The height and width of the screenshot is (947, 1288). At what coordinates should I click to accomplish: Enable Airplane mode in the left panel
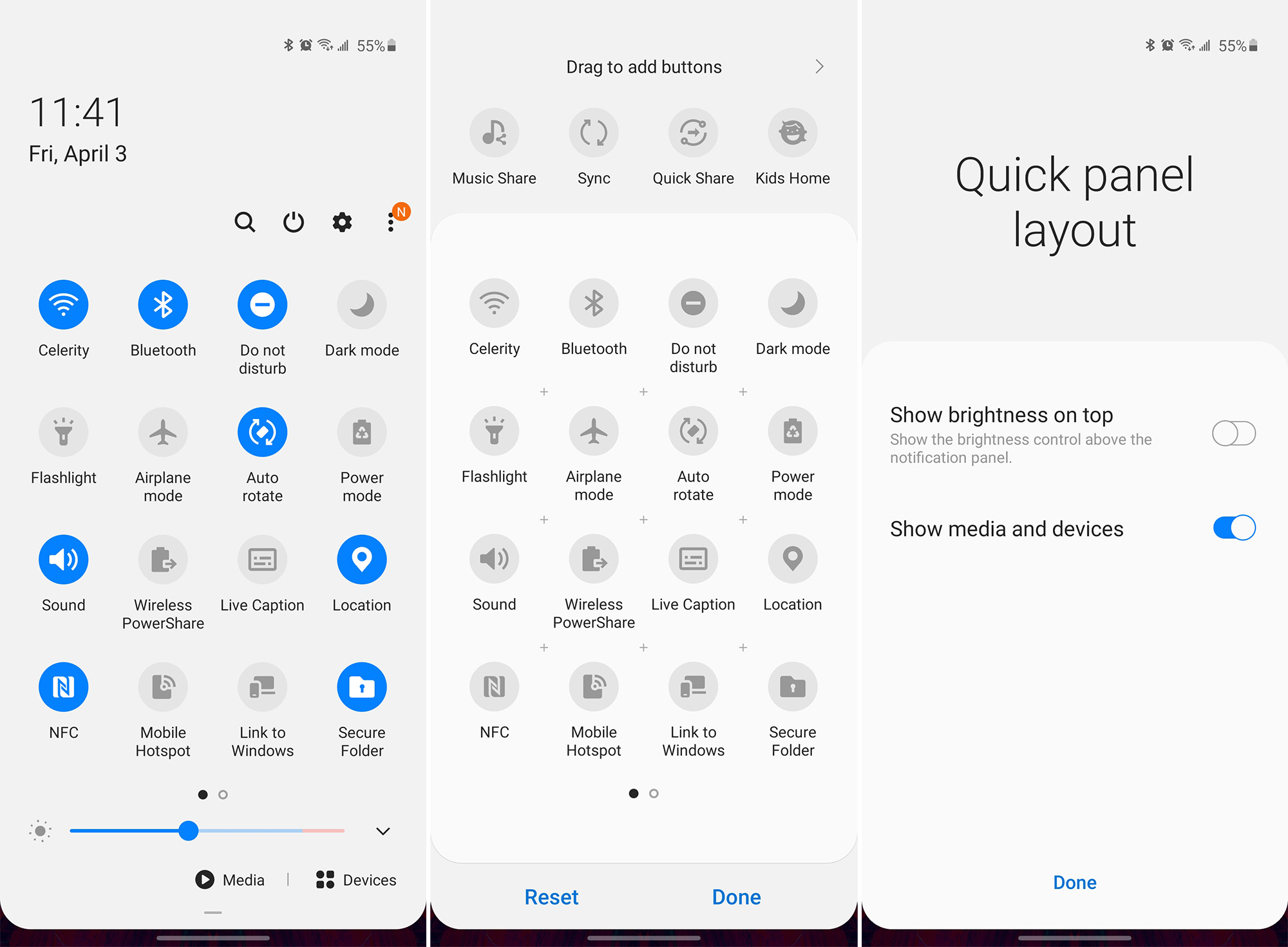tap(163, 432)
